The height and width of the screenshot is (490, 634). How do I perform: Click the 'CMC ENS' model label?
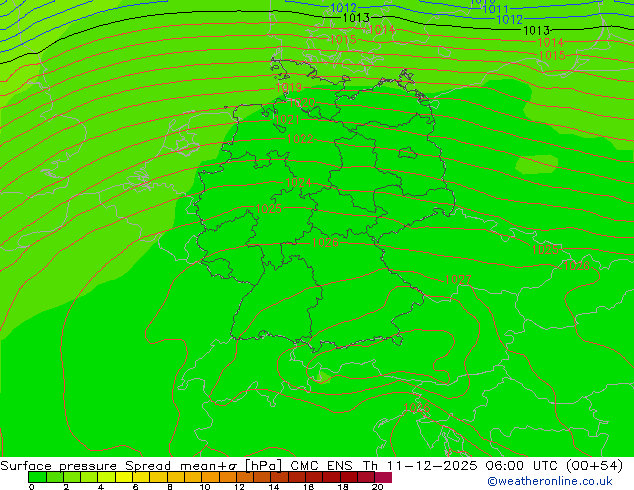click(x=321, y=466)
